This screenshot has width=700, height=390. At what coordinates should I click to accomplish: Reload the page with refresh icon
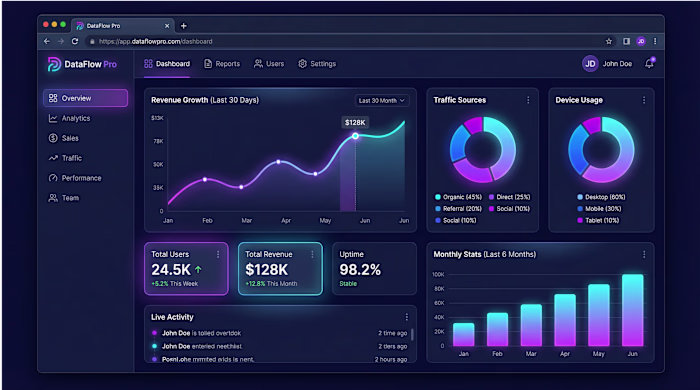point(75,41)
